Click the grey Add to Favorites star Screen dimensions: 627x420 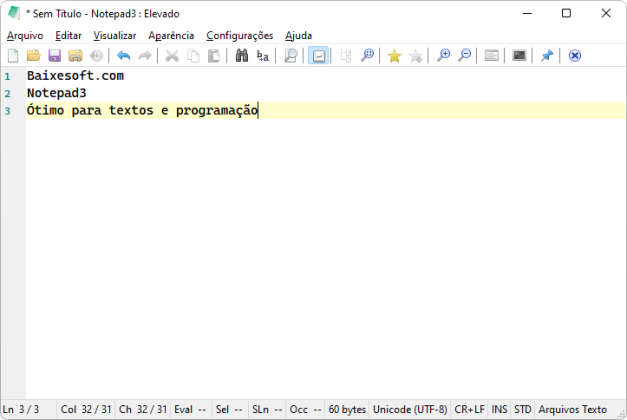[x=415, y=56]
